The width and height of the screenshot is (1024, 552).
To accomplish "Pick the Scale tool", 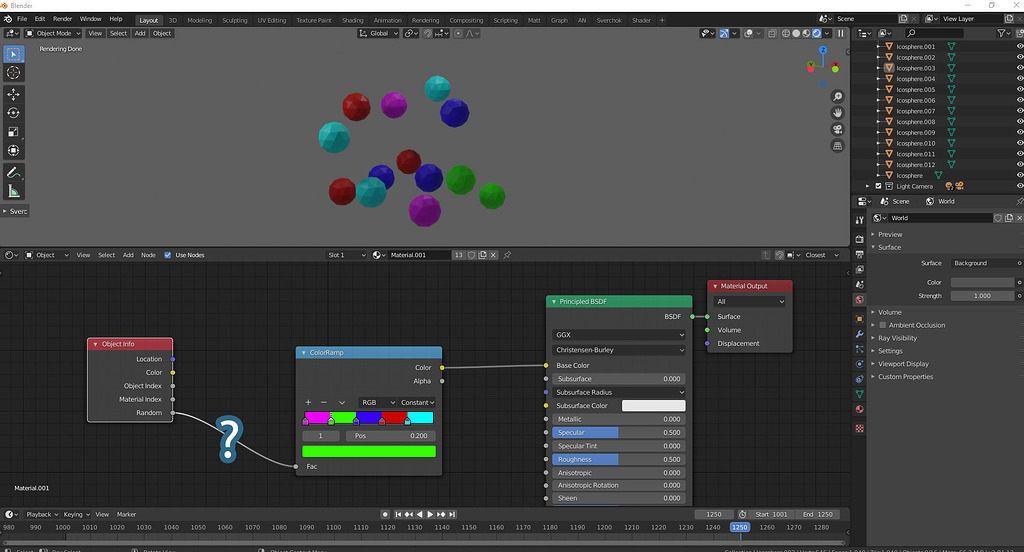I will tap(13, 132).
